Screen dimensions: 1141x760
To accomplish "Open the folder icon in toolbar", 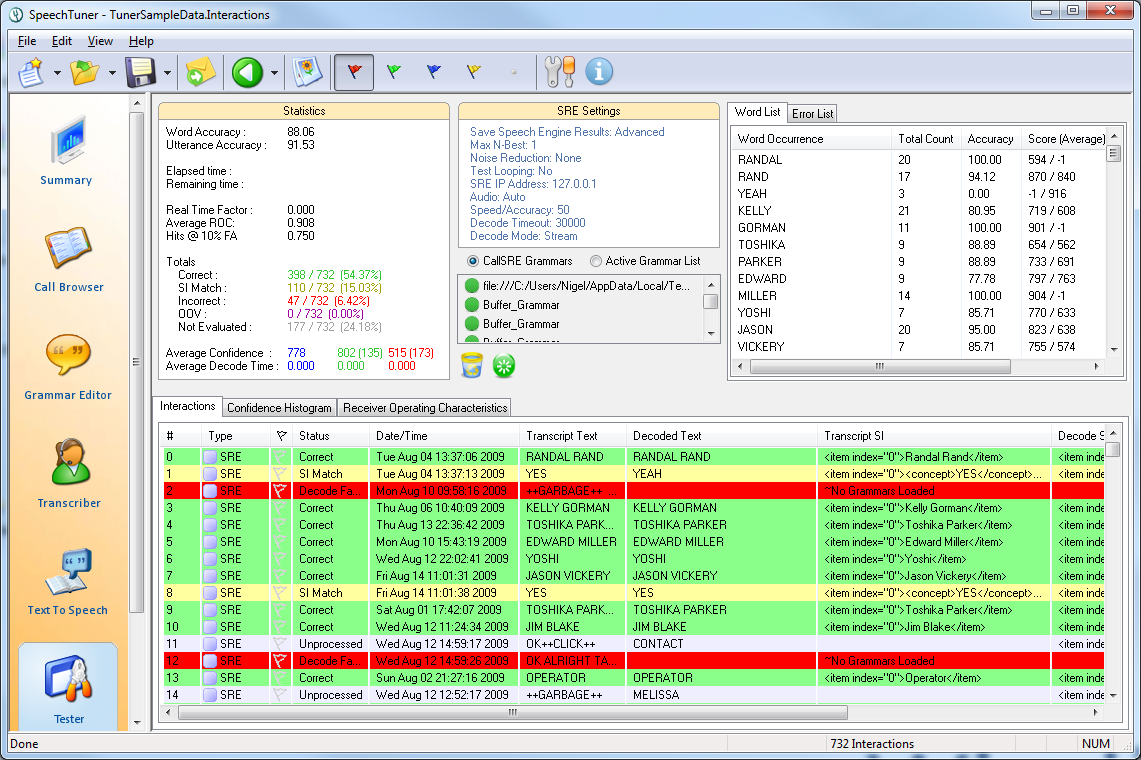I will (84, 73).
